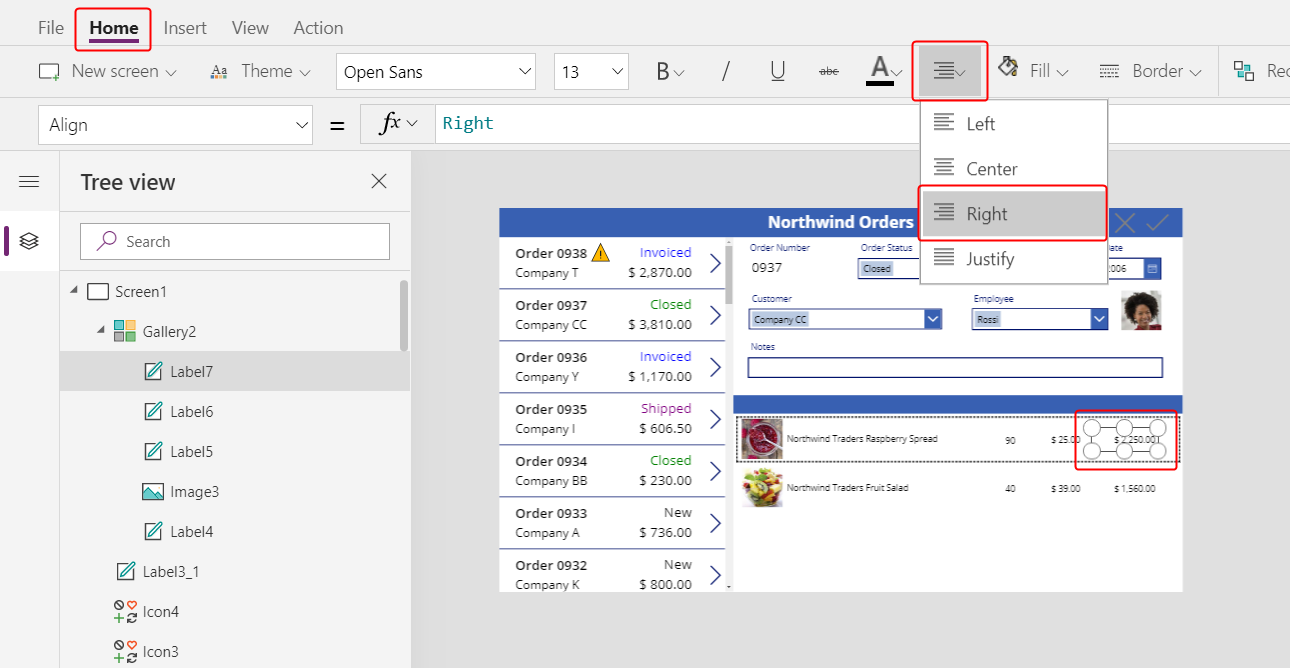Close the Tree view panel
Viewport: 1290px width, 668px height.
click(x=379, y=181)
